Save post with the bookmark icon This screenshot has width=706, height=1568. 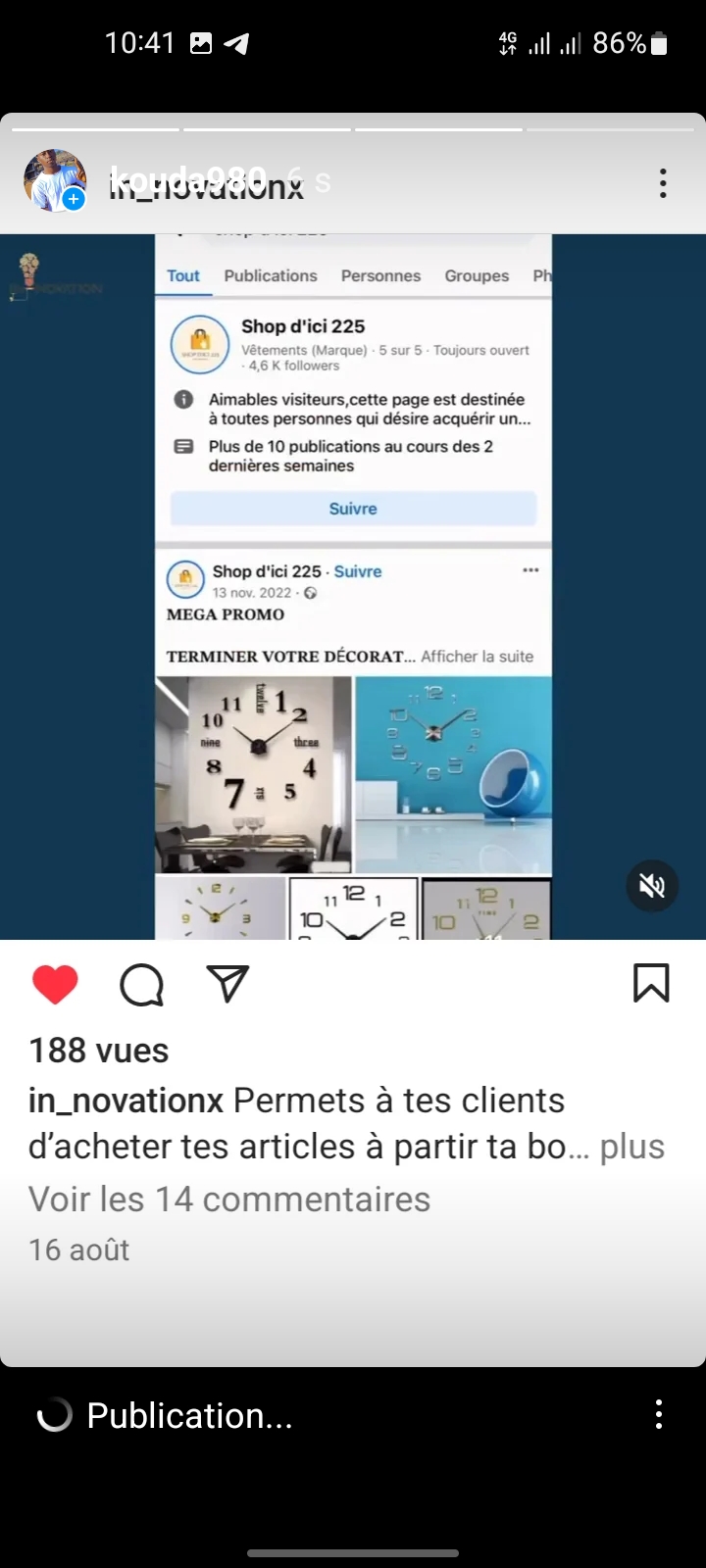[651, 983]
